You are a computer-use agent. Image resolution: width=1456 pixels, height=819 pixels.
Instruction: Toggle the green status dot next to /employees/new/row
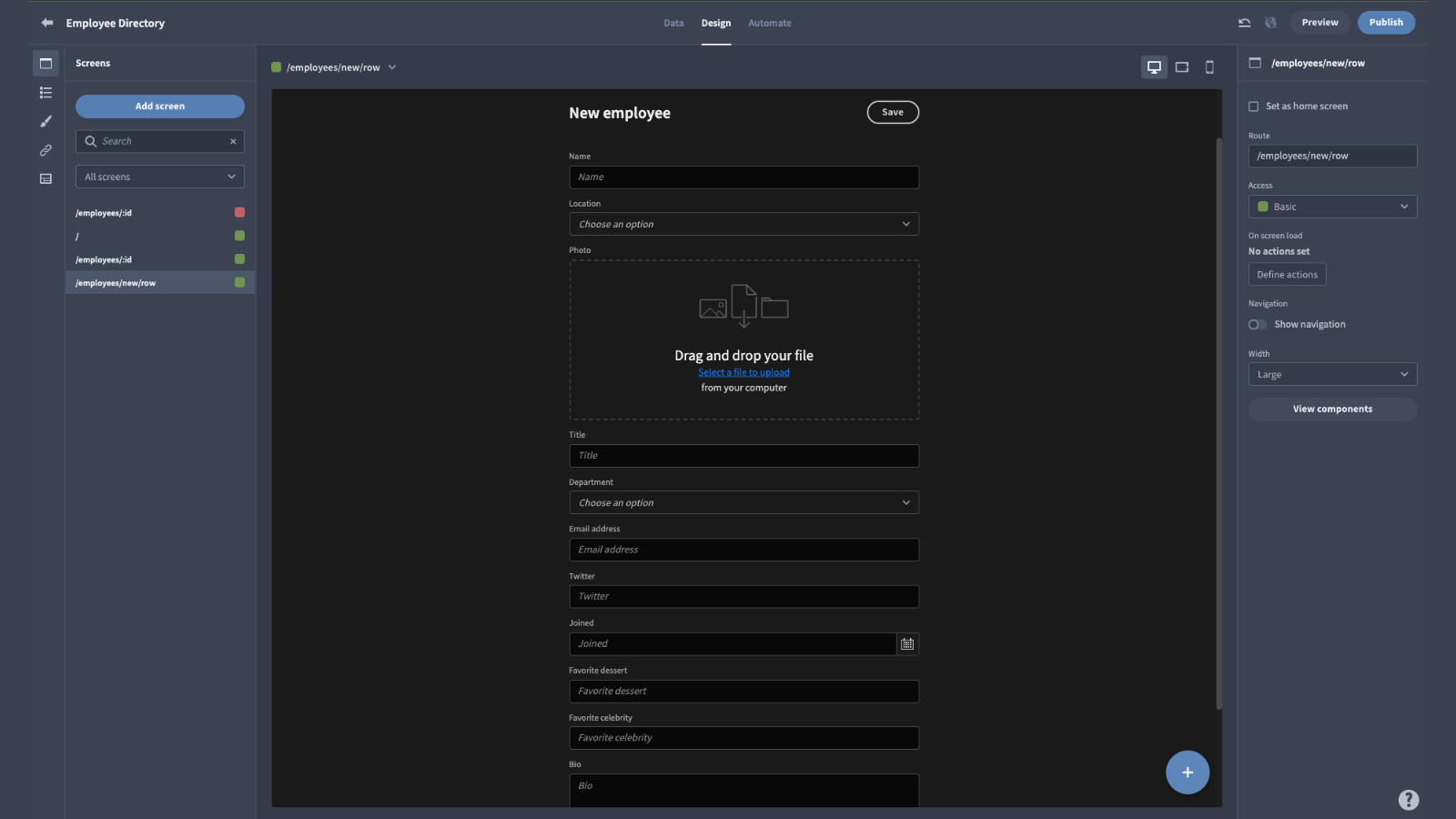239,282
